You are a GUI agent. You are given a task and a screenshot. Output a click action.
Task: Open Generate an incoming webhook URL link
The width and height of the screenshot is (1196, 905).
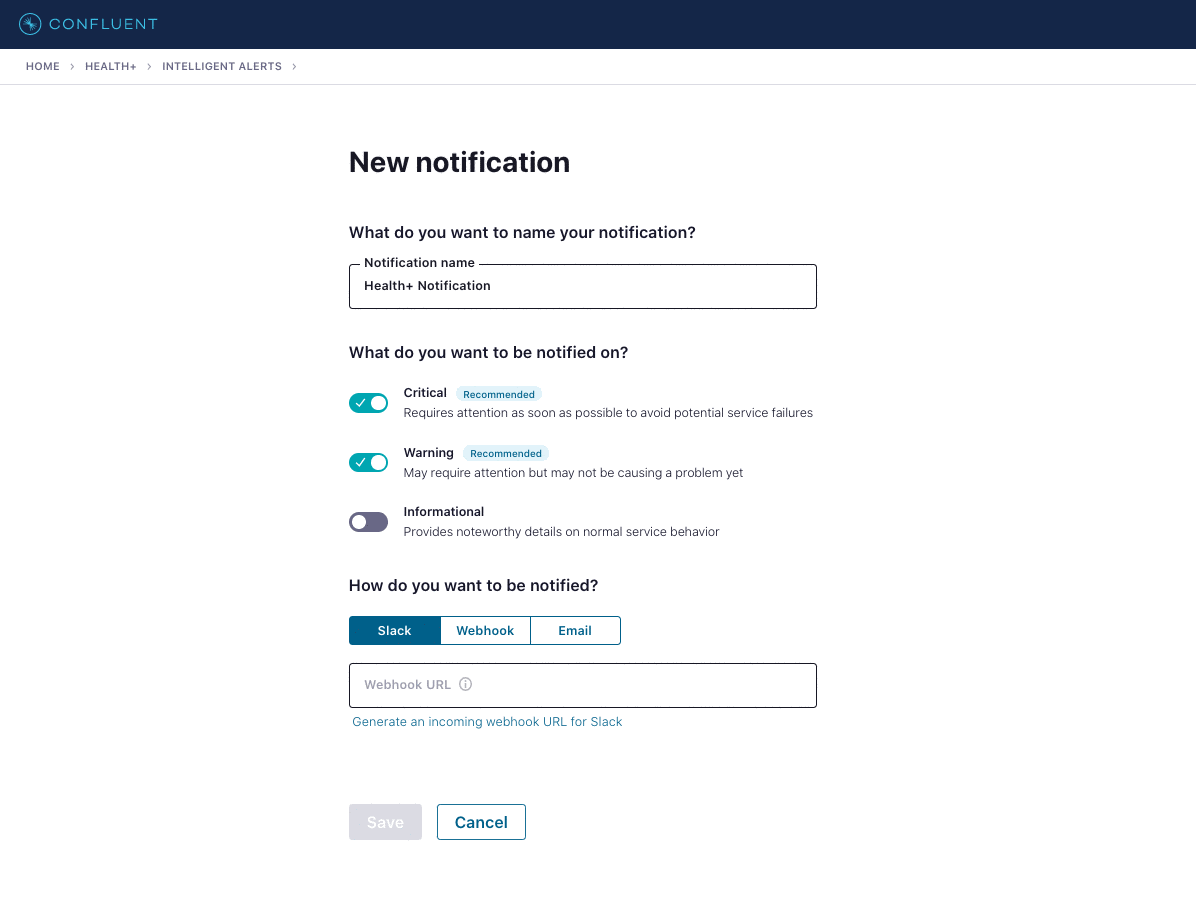coord(487,722)
